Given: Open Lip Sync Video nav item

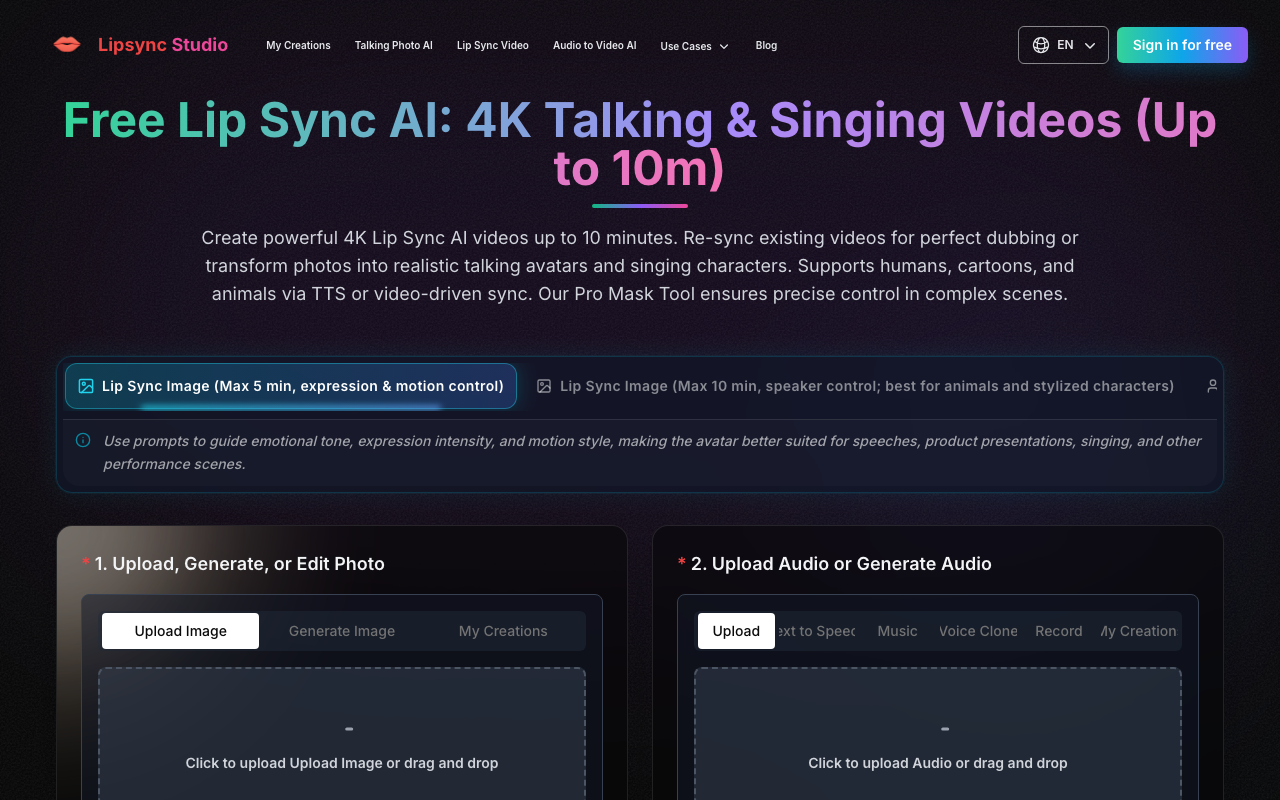Looking at the screenshot, I should [x=493, y=45].
